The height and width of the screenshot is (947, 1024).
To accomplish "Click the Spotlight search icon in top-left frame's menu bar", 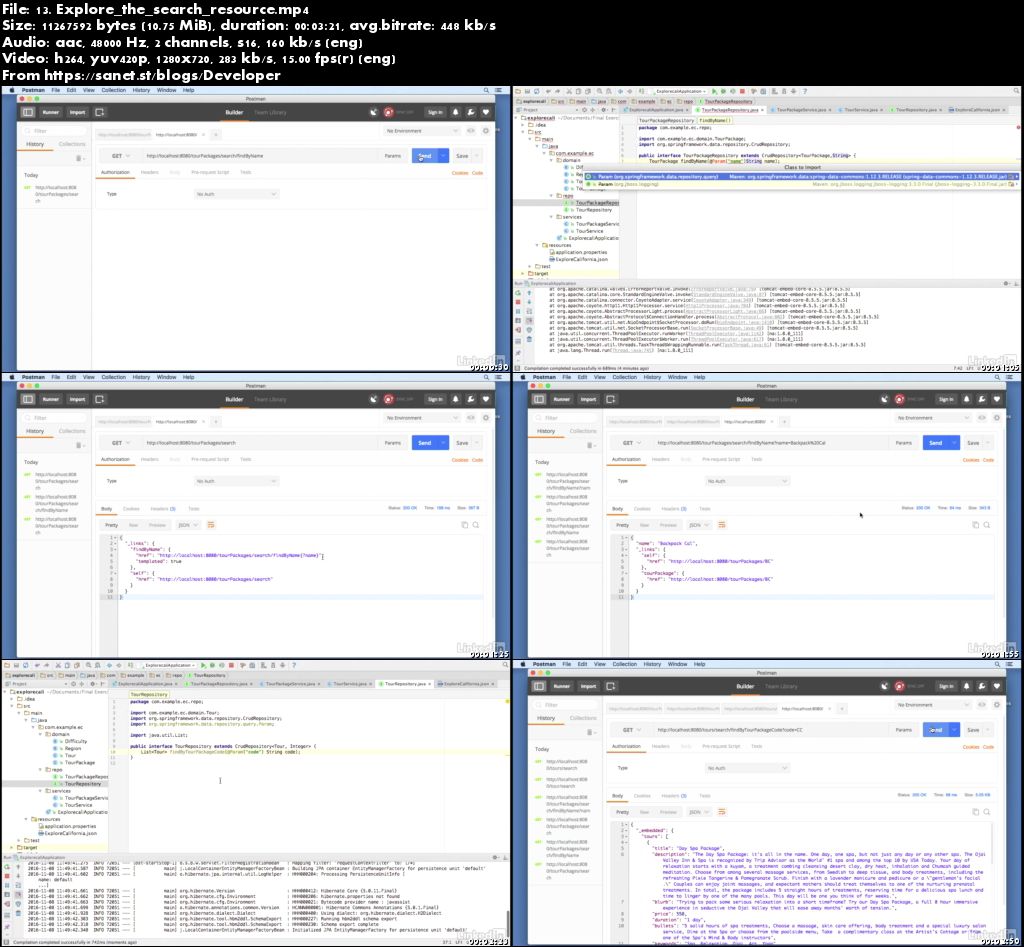I will click(x=486, y=90).
